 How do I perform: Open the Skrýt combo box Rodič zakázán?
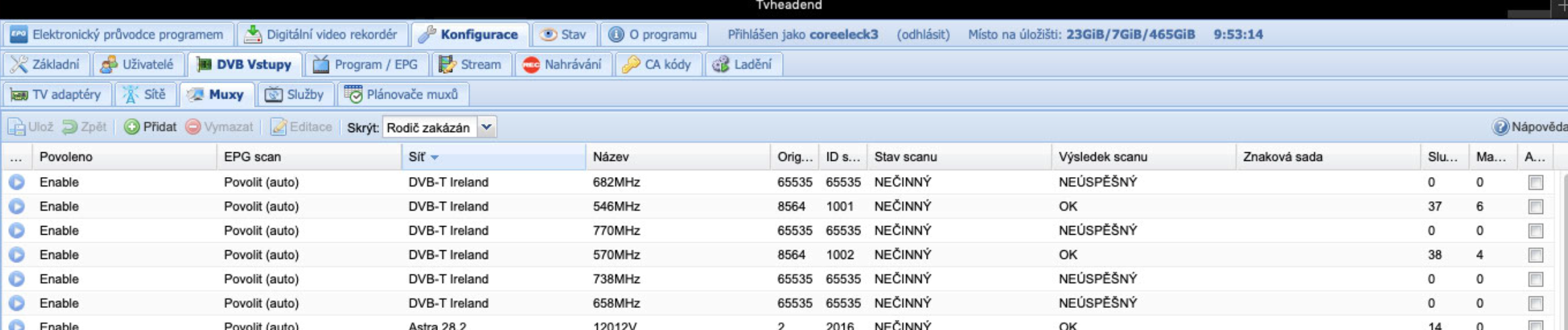pyautogui.click(x=429, y=127)
